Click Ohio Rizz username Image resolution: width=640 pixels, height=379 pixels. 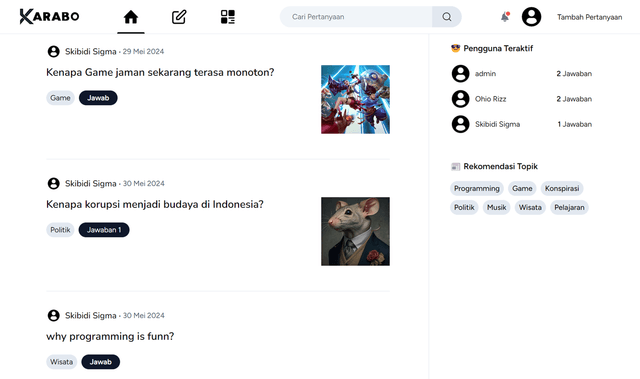(x=490, y=99)
